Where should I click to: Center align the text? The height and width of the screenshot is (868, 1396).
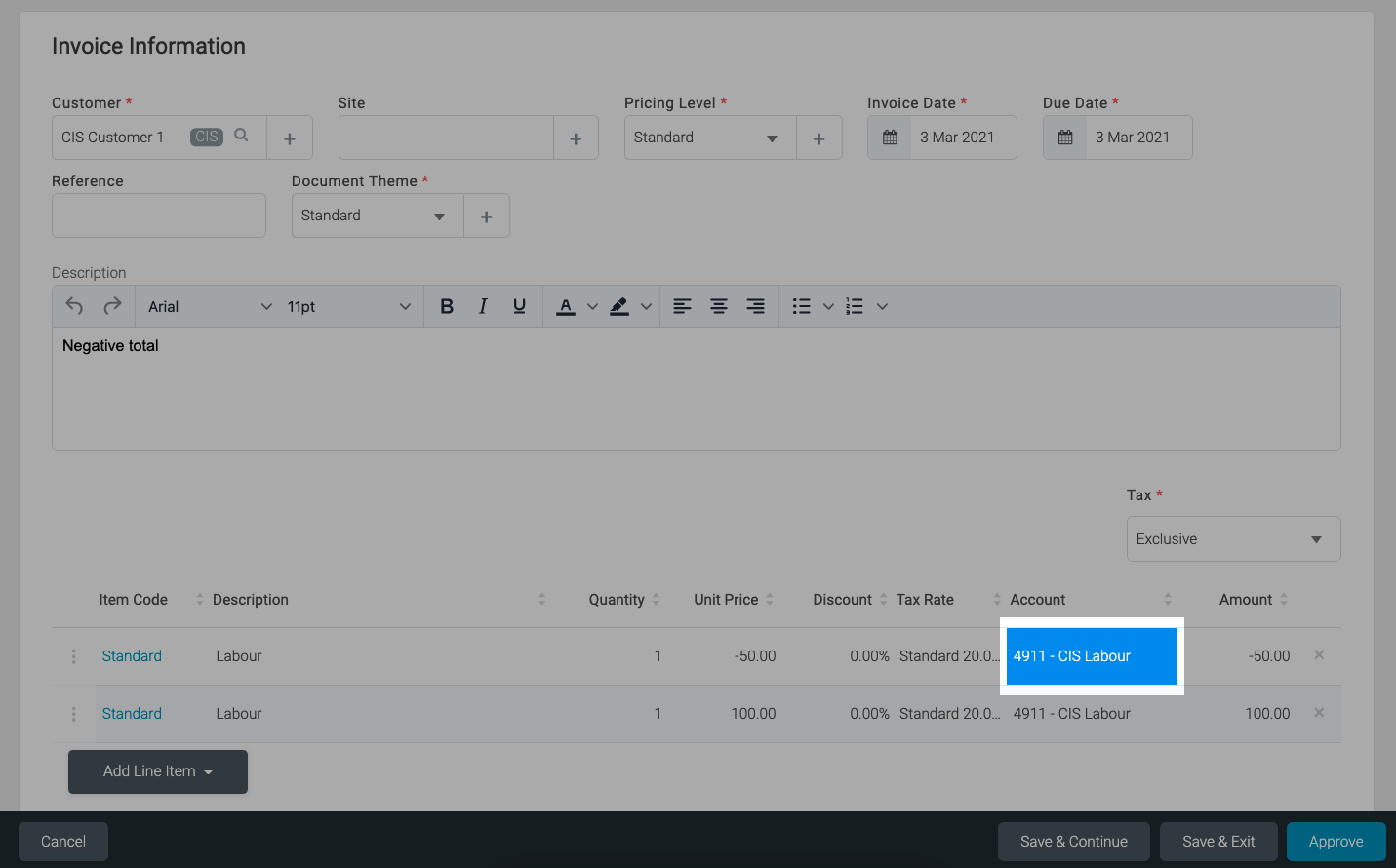pyautogui.click(x=719, y=306)
